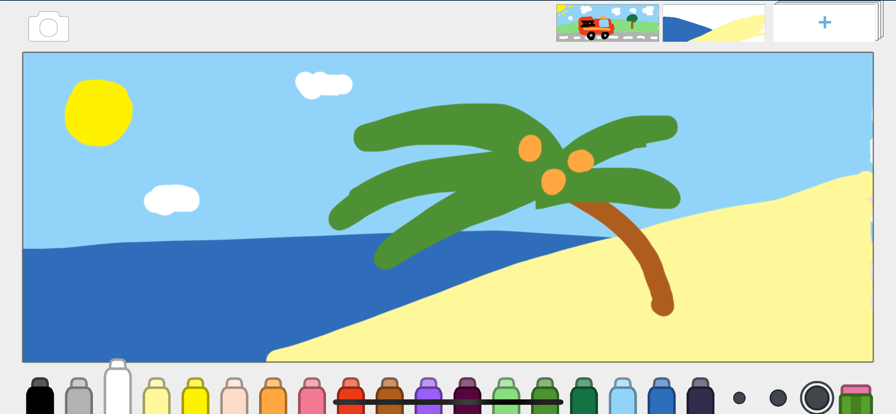Choose the light blue marker

click(623, 396)
